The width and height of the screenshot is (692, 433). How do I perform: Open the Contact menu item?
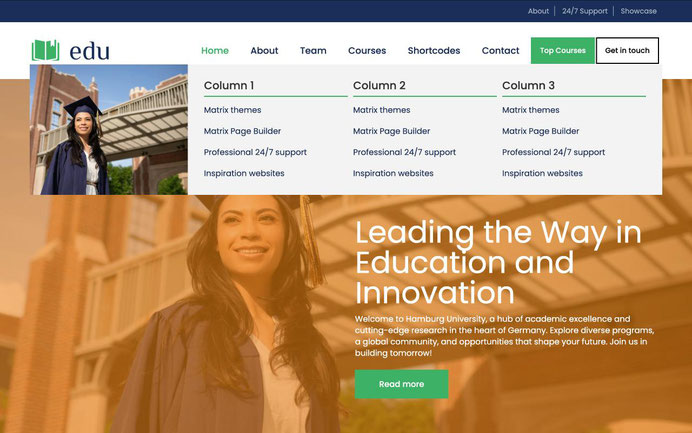[x=500, y=51]
